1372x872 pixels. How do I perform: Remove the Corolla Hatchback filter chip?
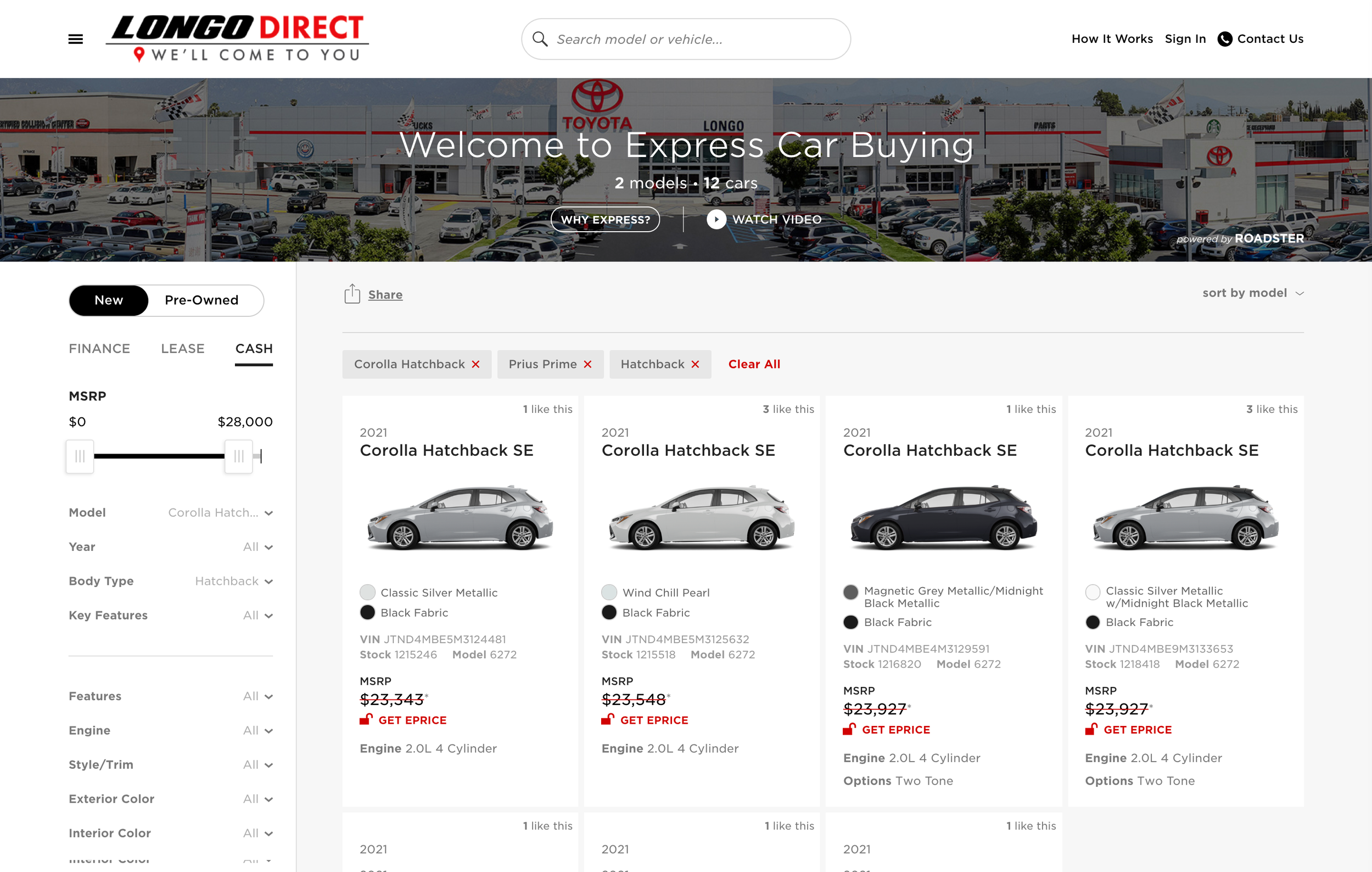pos(476,364)
